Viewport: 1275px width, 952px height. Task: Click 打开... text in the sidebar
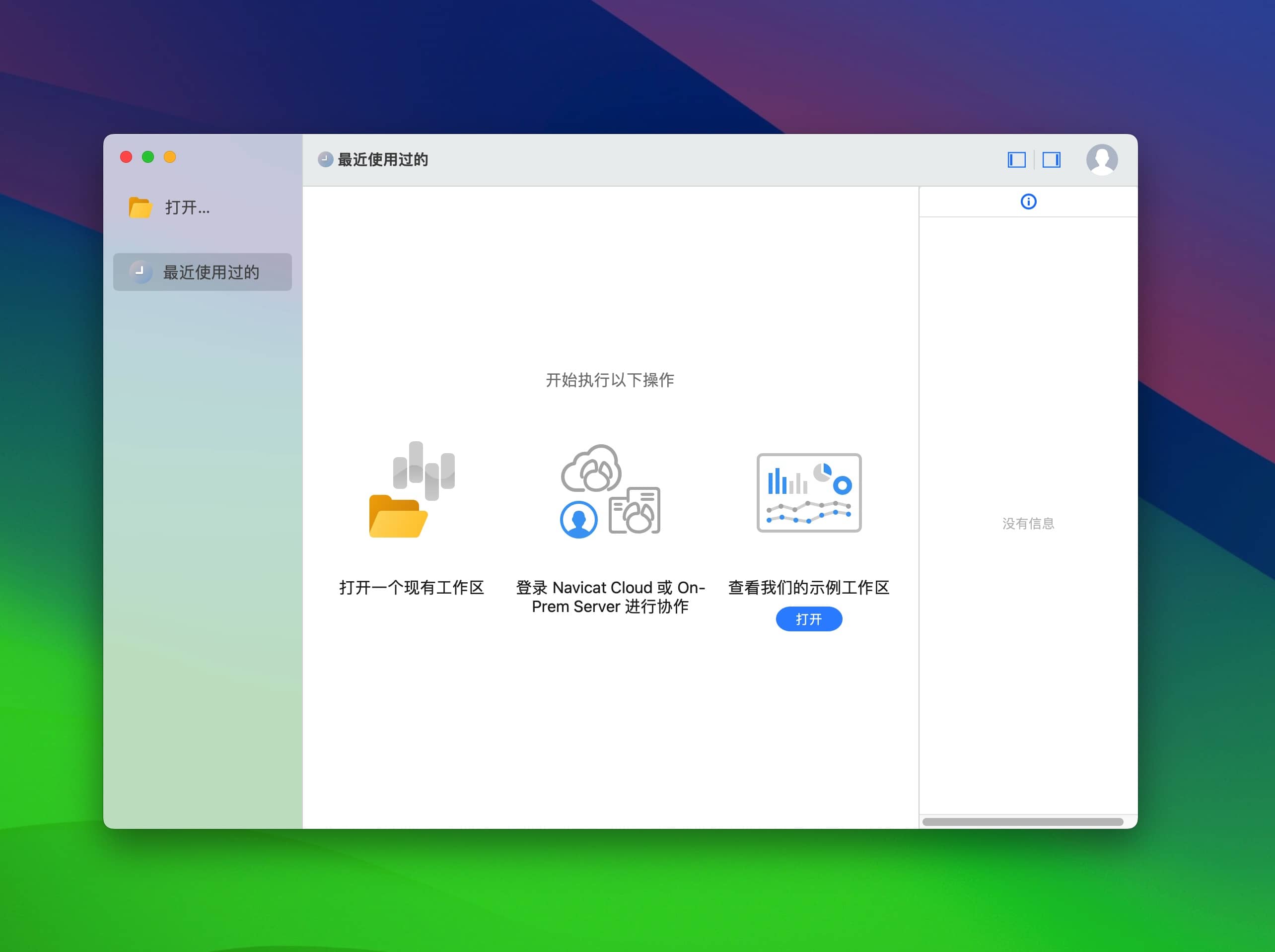point(187,207)
